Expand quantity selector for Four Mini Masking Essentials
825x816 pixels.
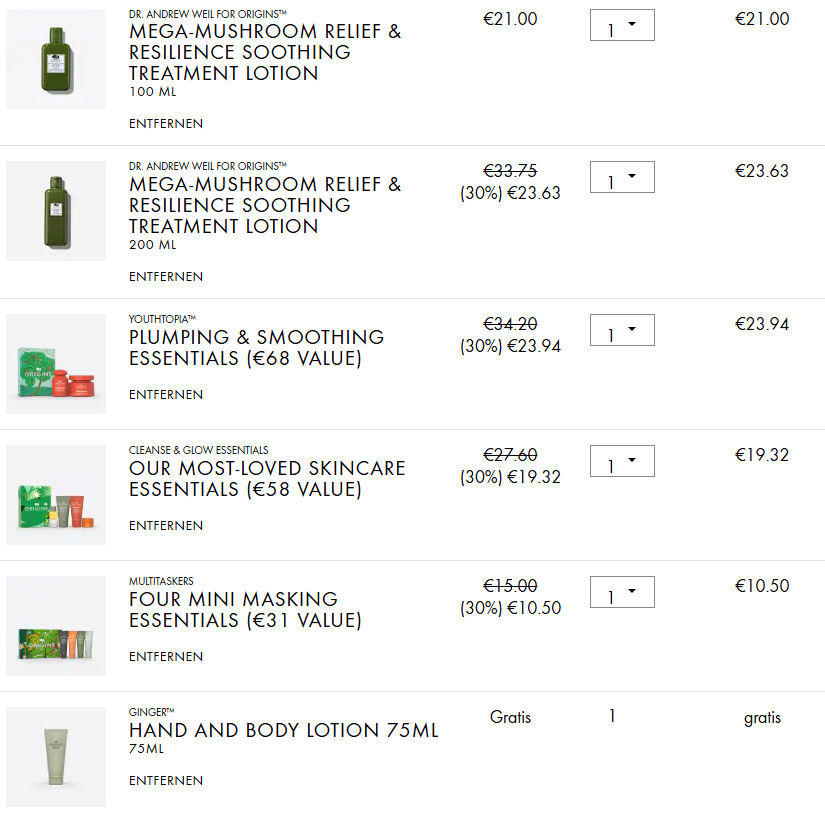tap(622, 593)
